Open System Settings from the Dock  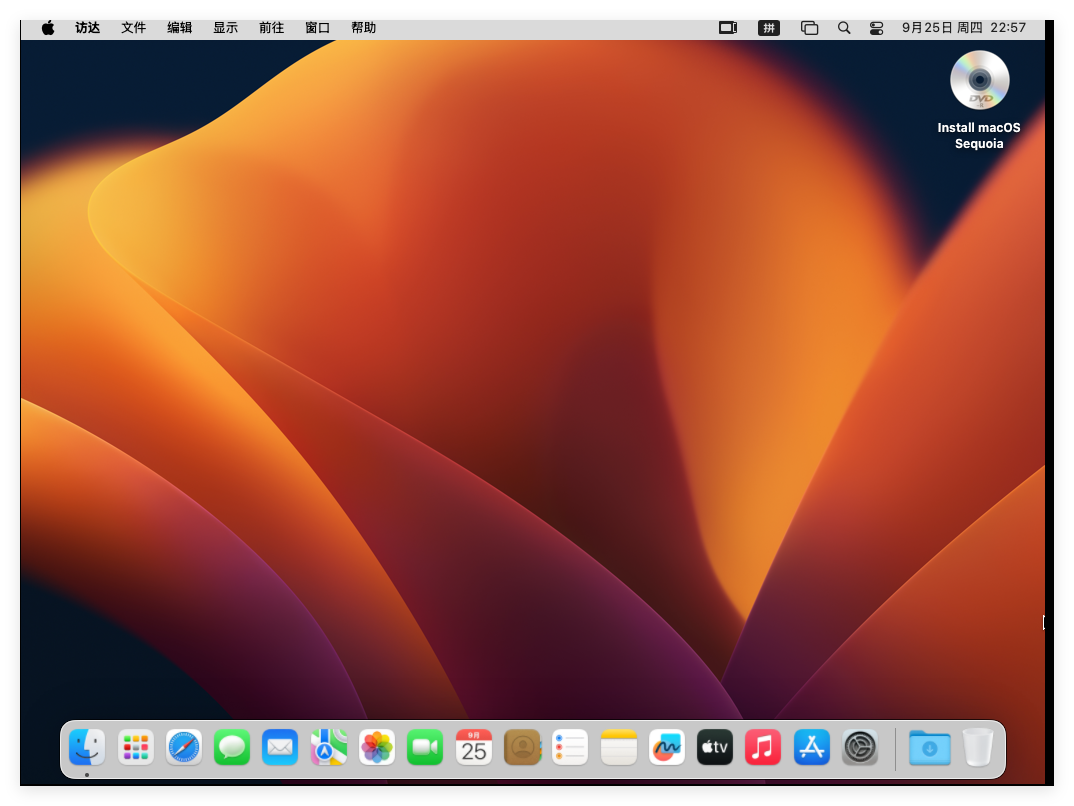pos(860,747)
